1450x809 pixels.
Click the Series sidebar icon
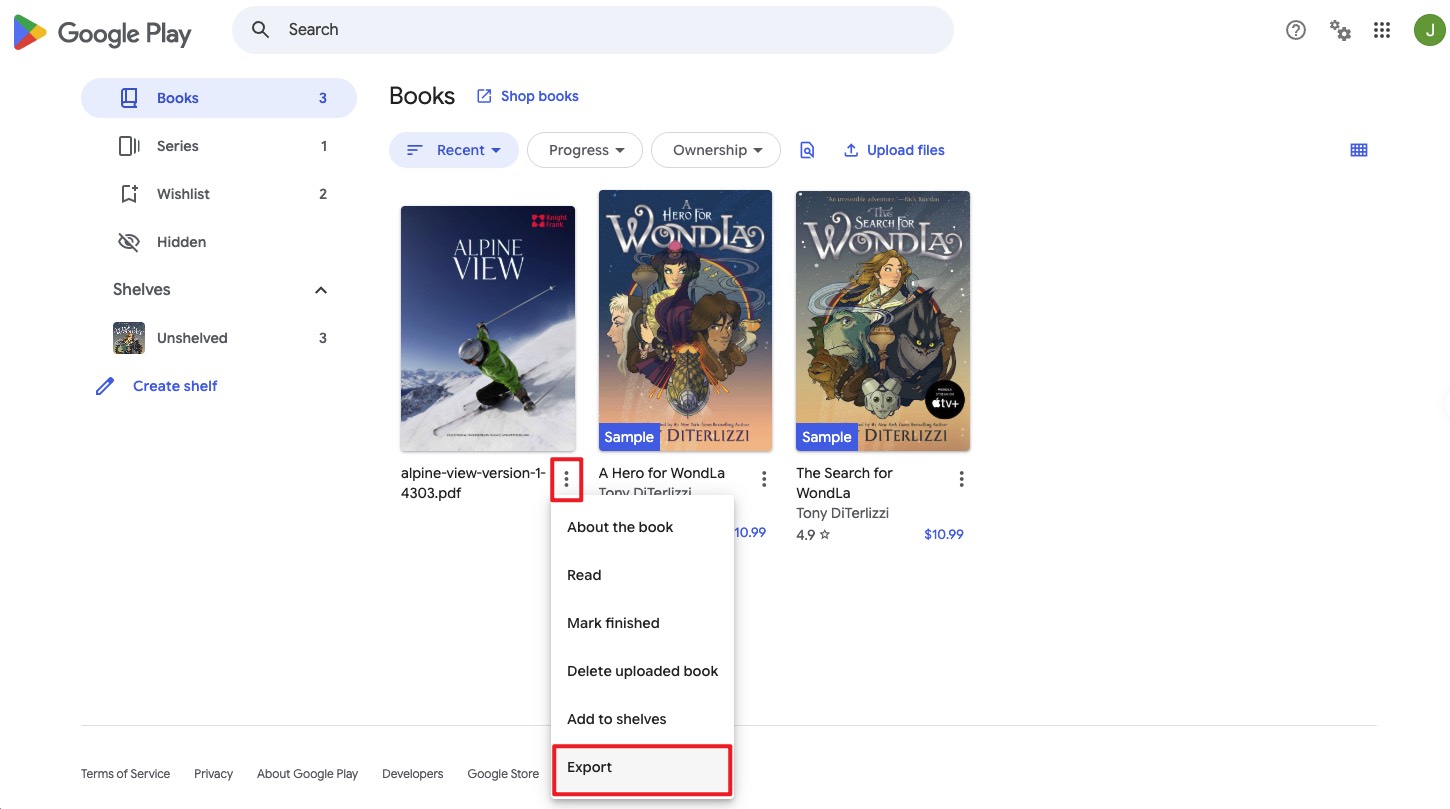pos(129,146)
